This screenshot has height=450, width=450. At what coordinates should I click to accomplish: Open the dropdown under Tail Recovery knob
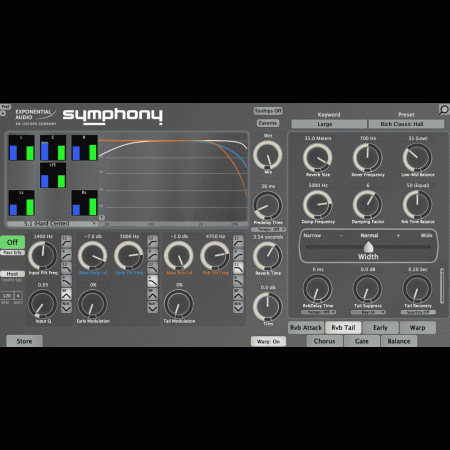(x=418, y=312)
